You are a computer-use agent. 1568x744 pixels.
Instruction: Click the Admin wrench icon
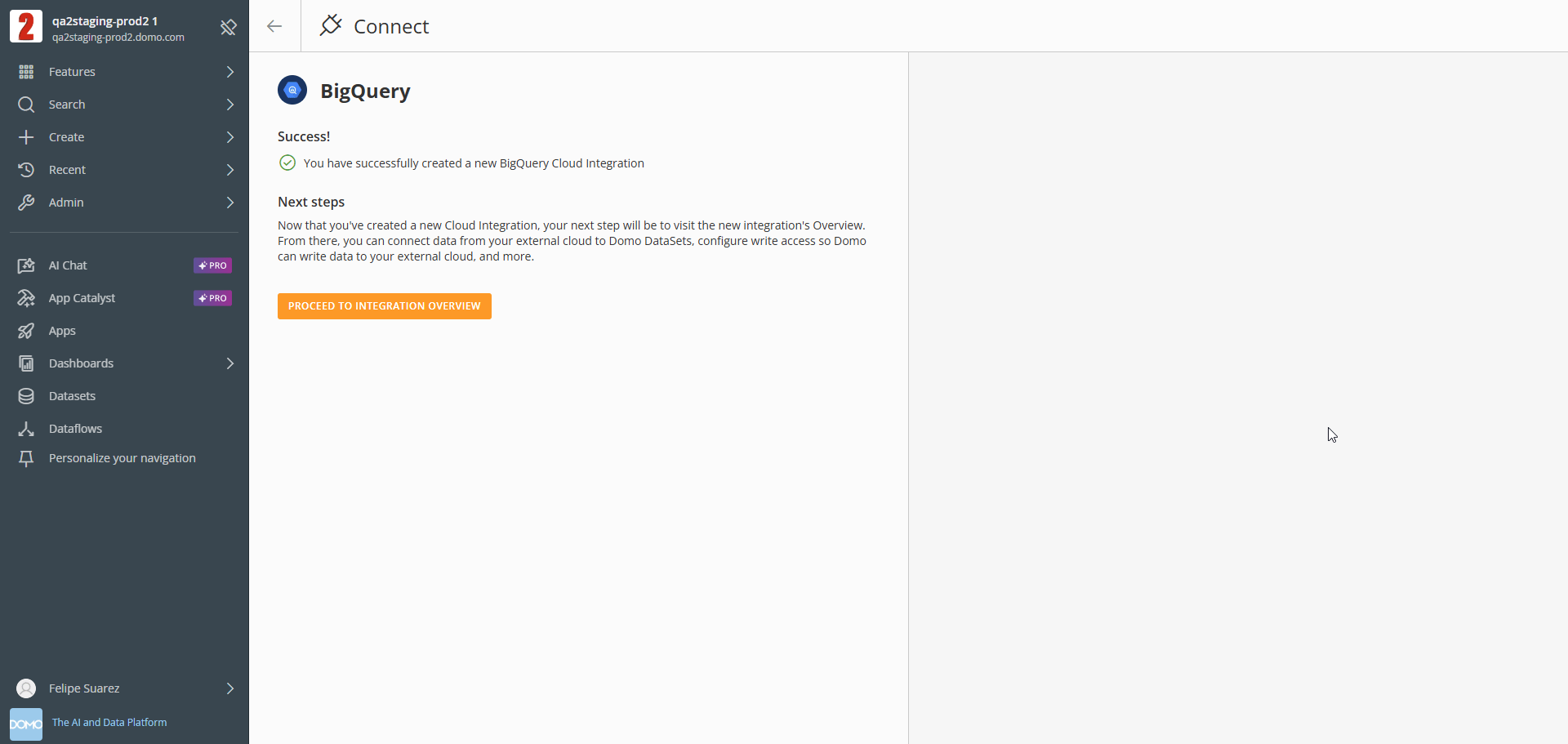coord(26,203)
